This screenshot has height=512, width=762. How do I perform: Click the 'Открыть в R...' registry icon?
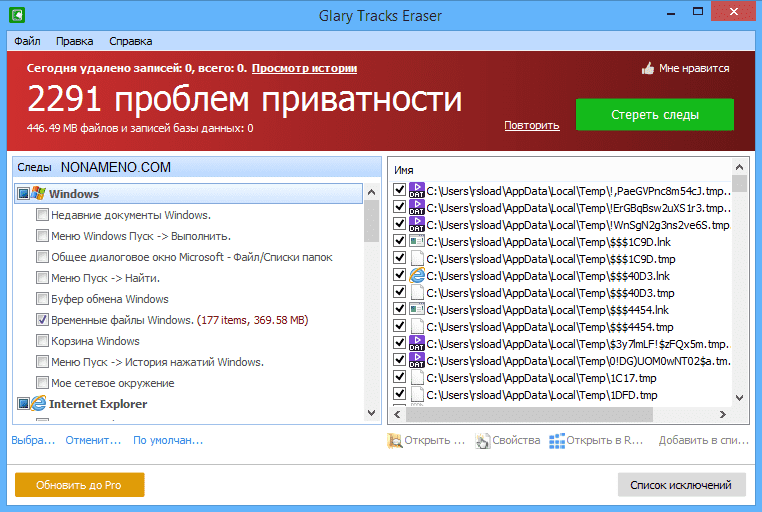coord(558,440)
